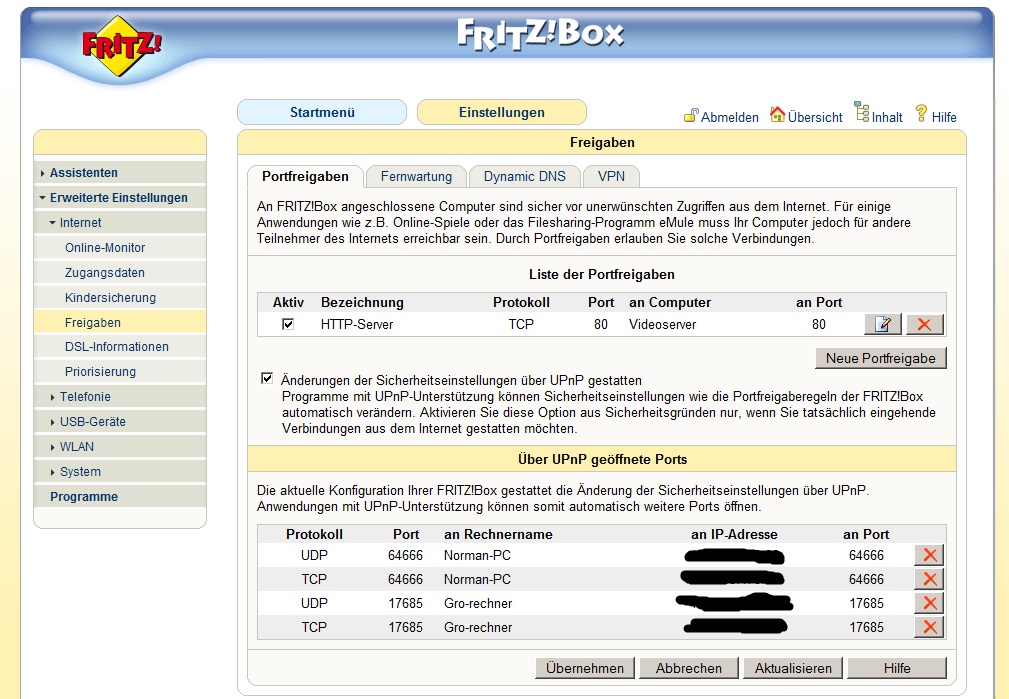Viewport: 1009px width, 699px height.
Task: Delete the HTTP-Server port forwarding entry
Action: 925,324
